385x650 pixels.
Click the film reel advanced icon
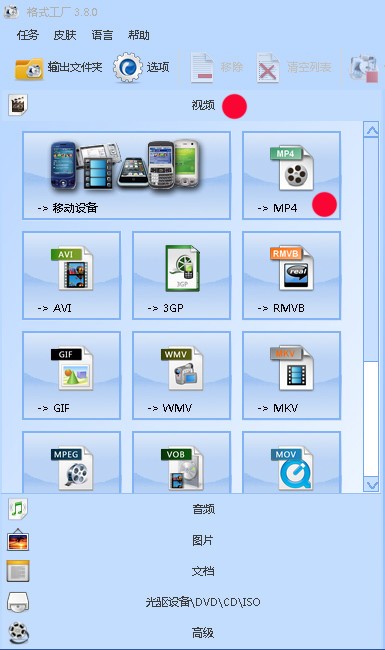coord(19,633)
